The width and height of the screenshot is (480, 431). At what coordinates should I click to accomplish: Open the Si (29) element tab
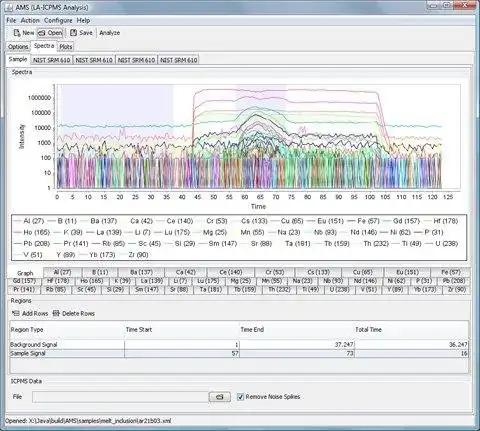(x=115, y=290)
